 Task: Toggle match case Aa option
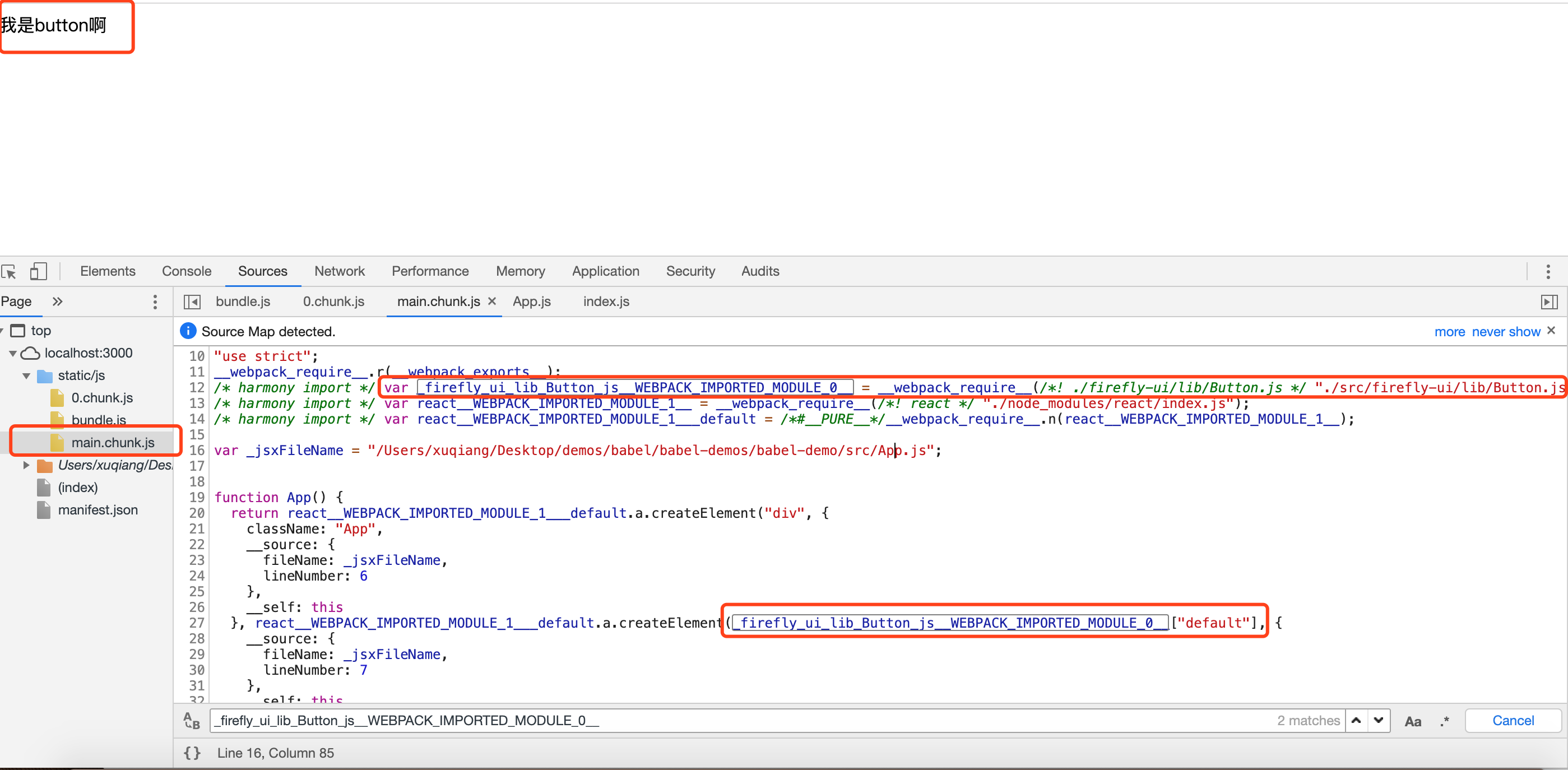[x=1412, y=721]
